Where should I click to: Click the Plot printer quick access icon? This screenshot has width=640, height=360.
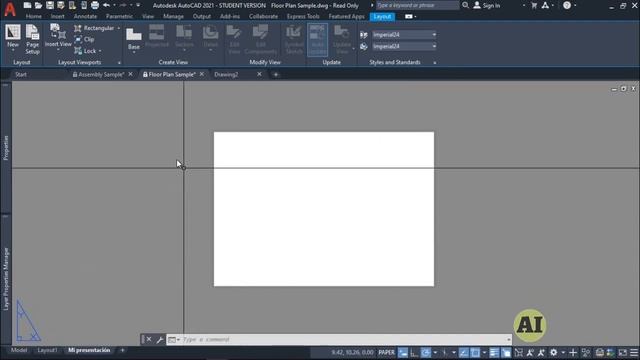tap(95, 5)
